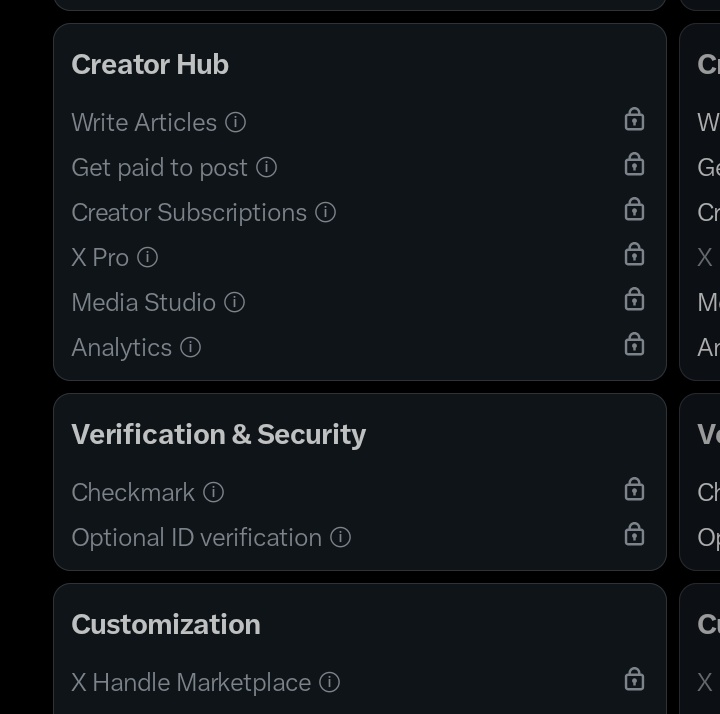Open info tooltip for Creator Subscriptions
The height and width of the screenshot is (714, 720).
tap(326, 212)
